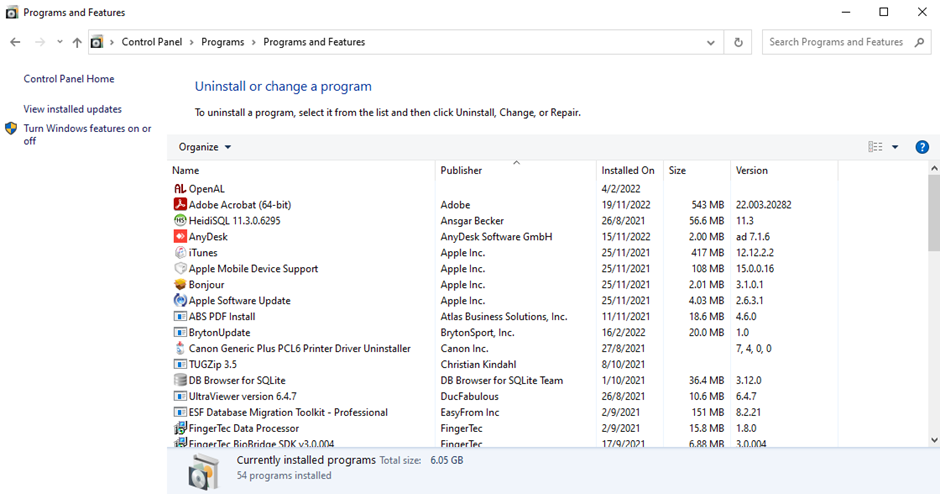Open the help question mark icon

(x=922, y=147)
